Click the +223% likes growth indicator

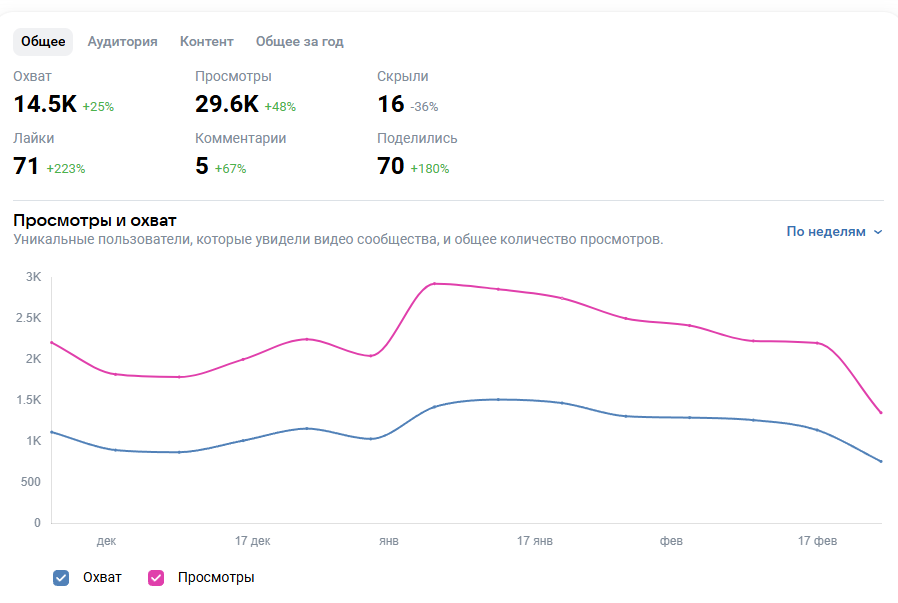point(66,168)
